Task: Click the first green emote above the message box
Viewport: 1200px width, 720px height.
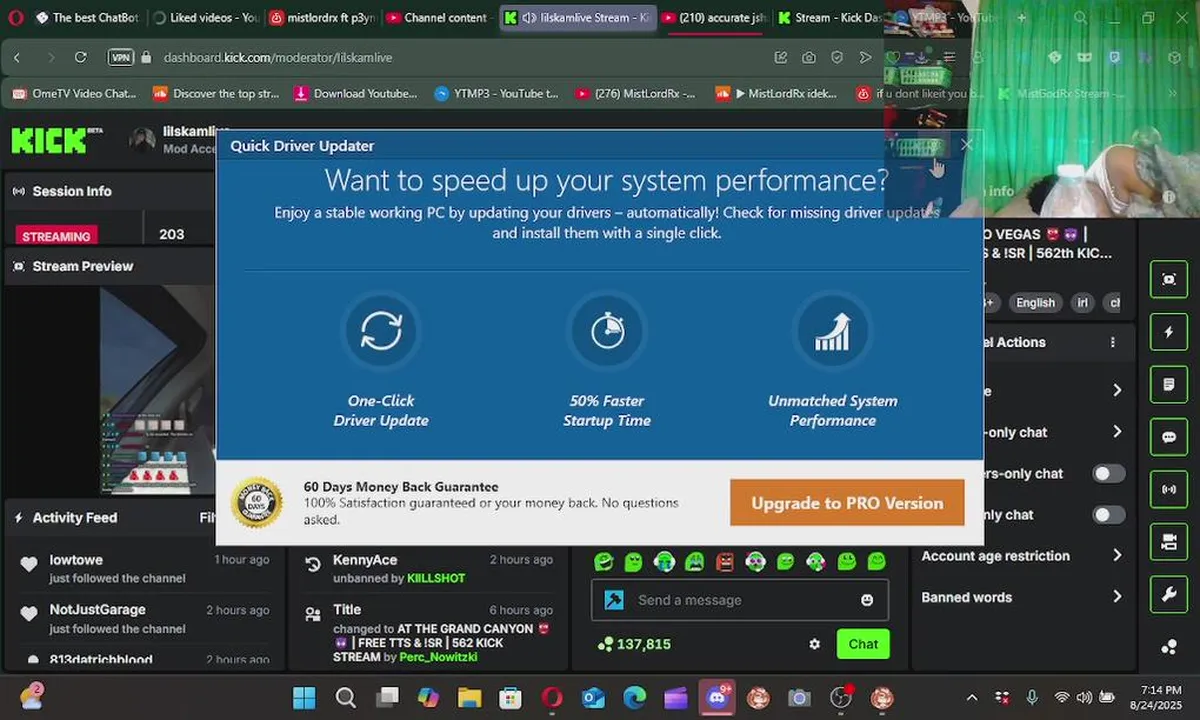Action: tap(603, 562)
